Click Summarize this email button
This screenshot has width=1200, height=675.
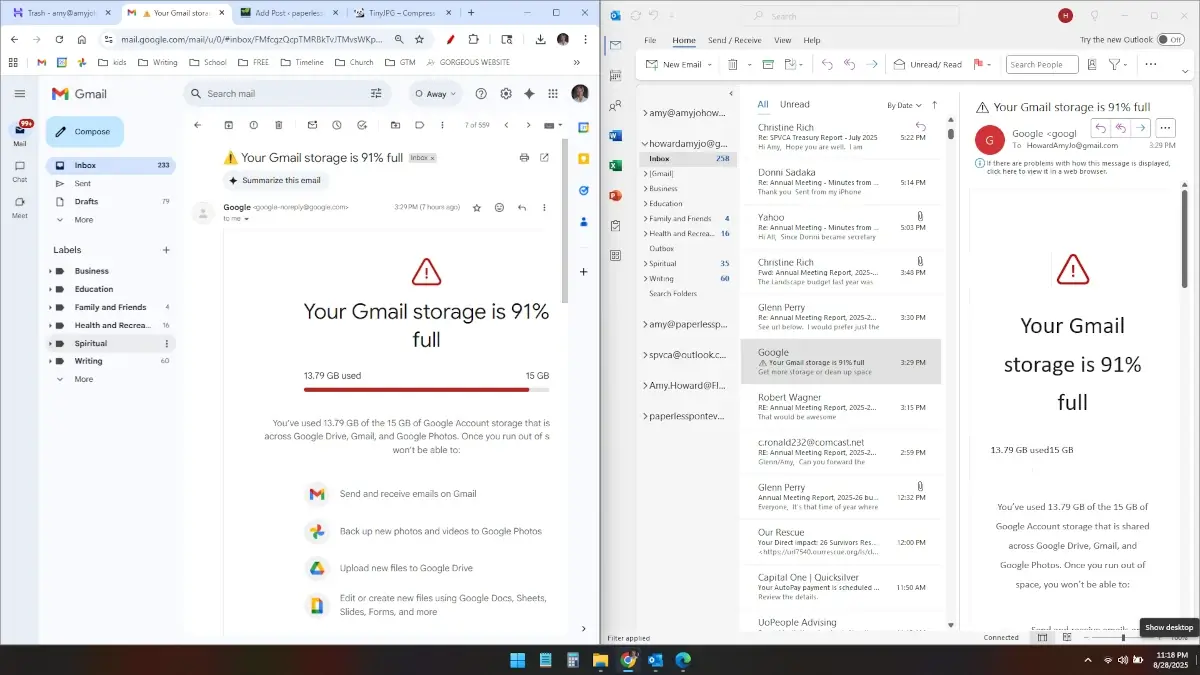click(275, 181)
